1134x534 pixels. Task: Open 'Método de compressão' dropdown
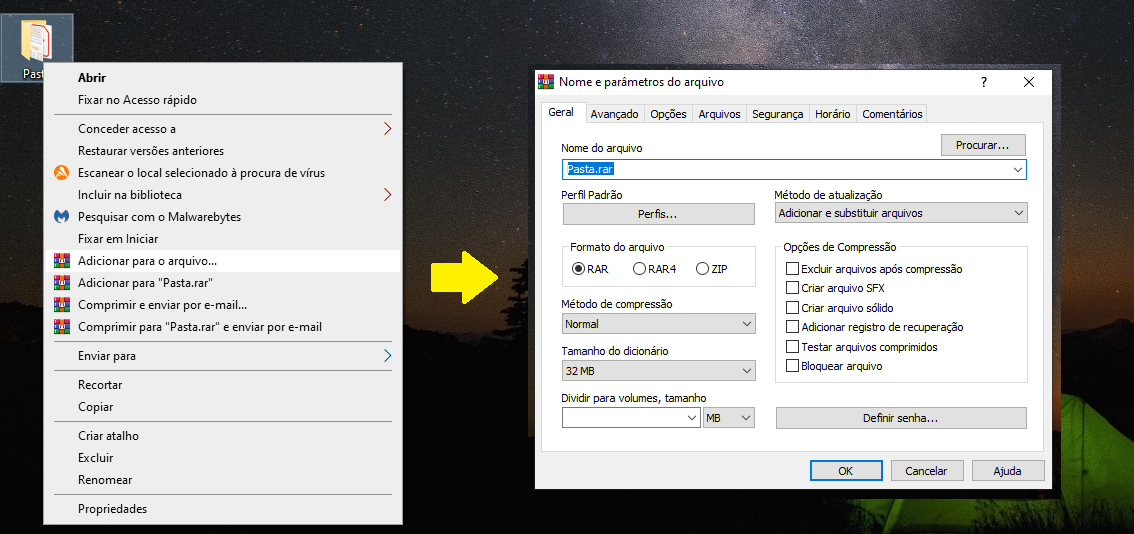point(658,324)
